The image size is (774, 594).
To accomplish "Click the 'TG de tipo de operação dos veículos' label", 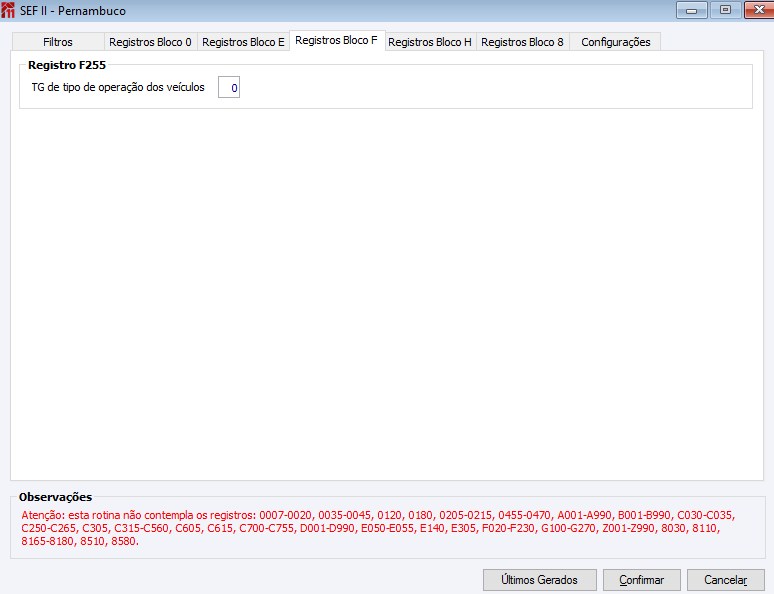I will tap(118, 87).
